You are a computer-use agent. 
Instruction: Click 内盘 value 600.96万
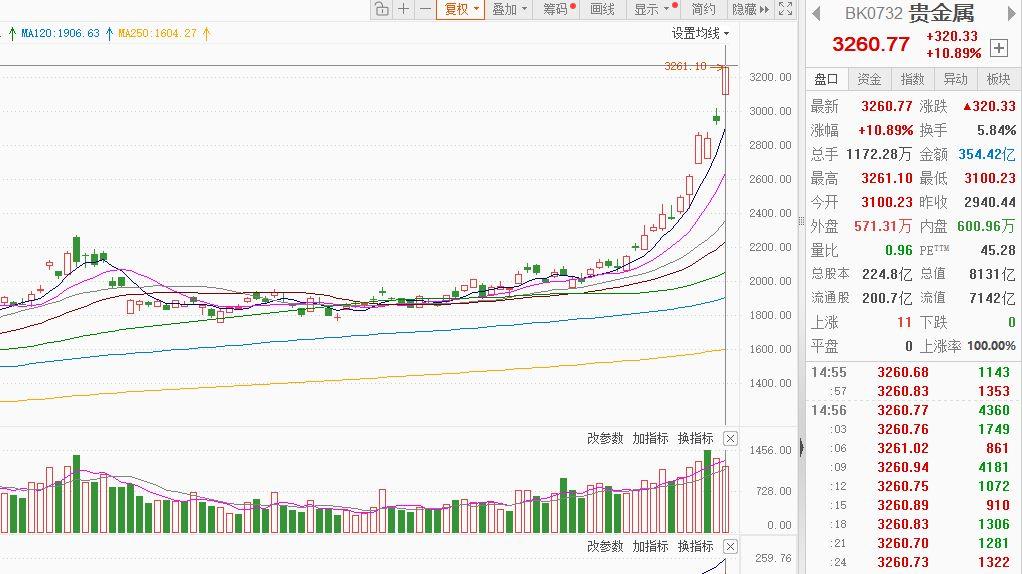[986, 226]
